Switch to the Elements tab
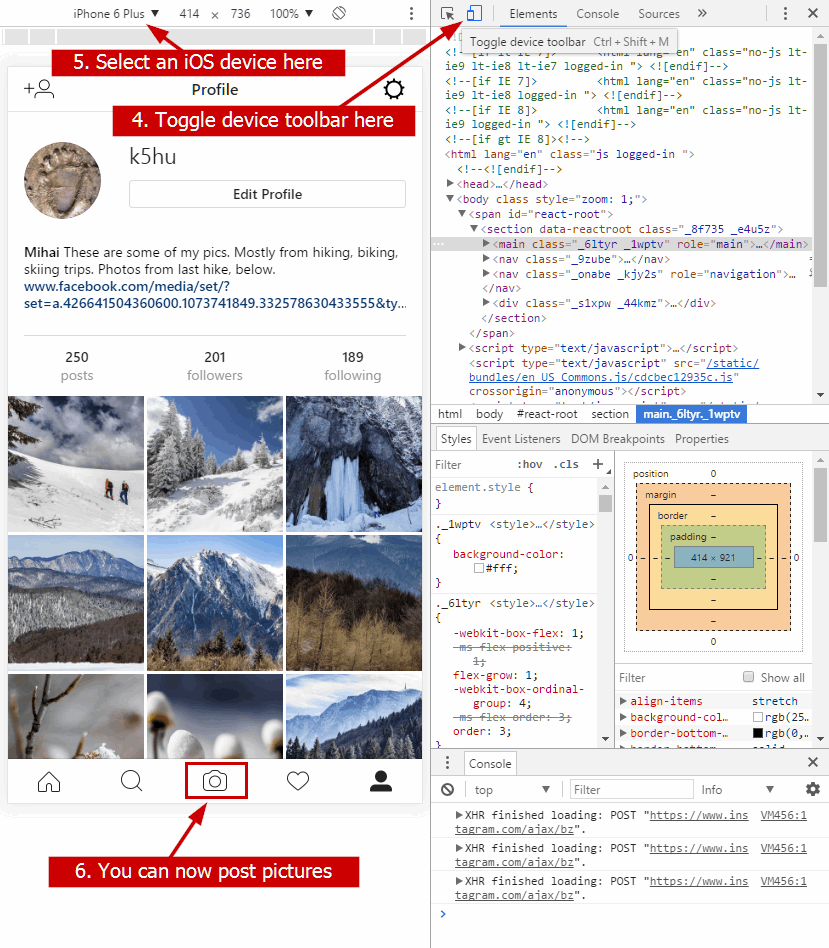Image resolution: width=829 pixels, height=948 pixels. coord(533,14)
